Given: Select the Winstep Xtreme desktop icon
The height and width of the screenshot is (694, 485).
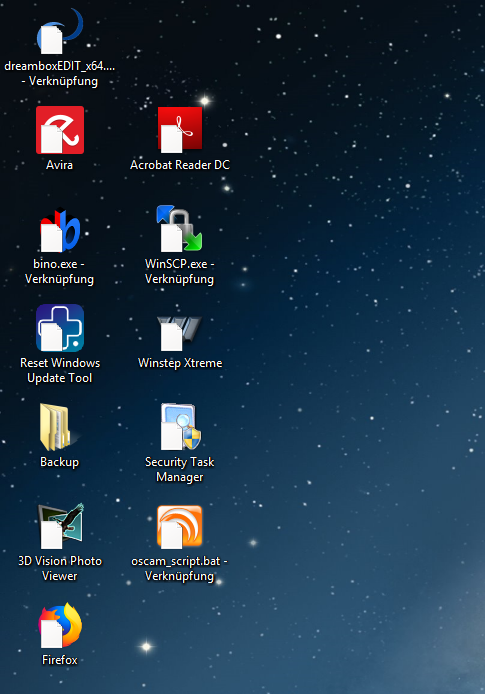Looking at the screenshot, I should pyautogui.click(x=180, y=333).
